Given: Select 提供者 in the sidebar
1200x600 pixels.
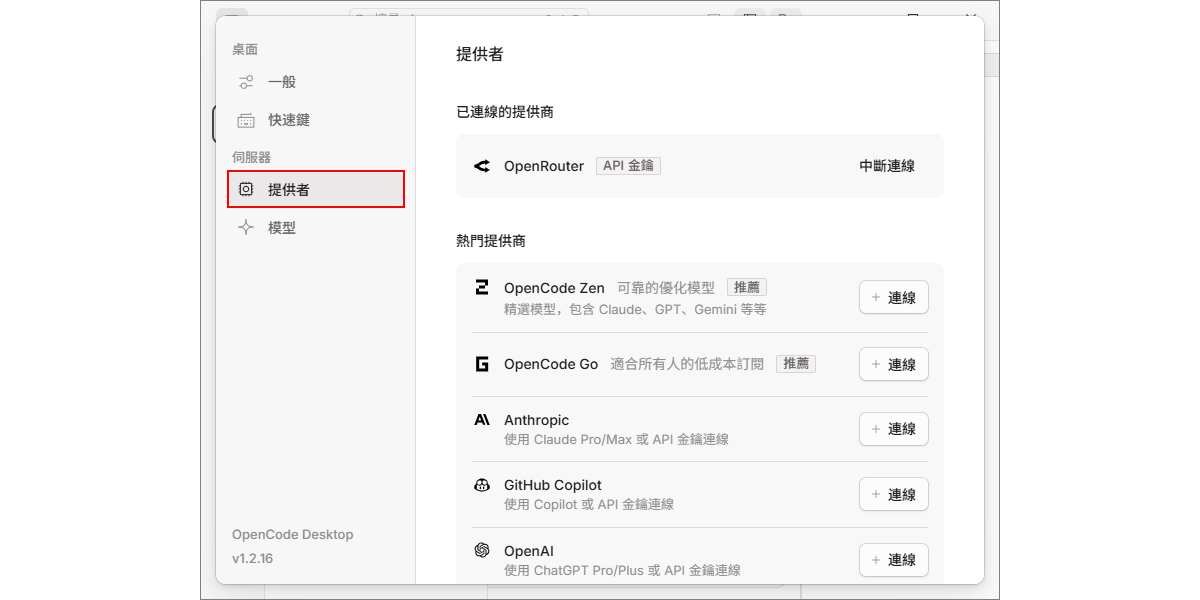Looking at the screenshot, I should pos(315,189).
